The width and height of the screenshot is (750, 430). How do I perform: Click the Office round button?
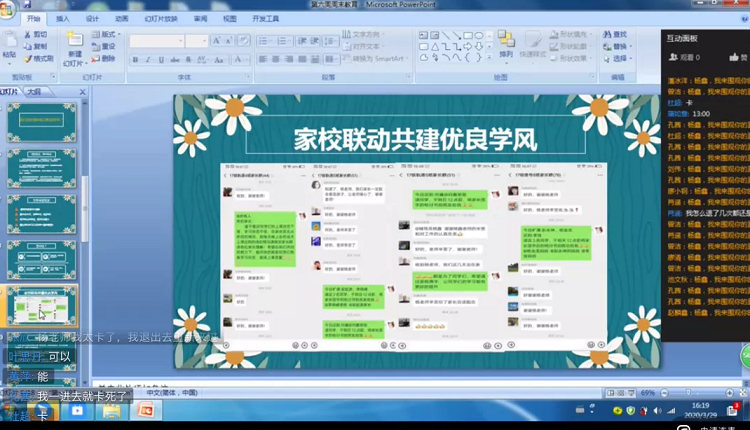8,10
